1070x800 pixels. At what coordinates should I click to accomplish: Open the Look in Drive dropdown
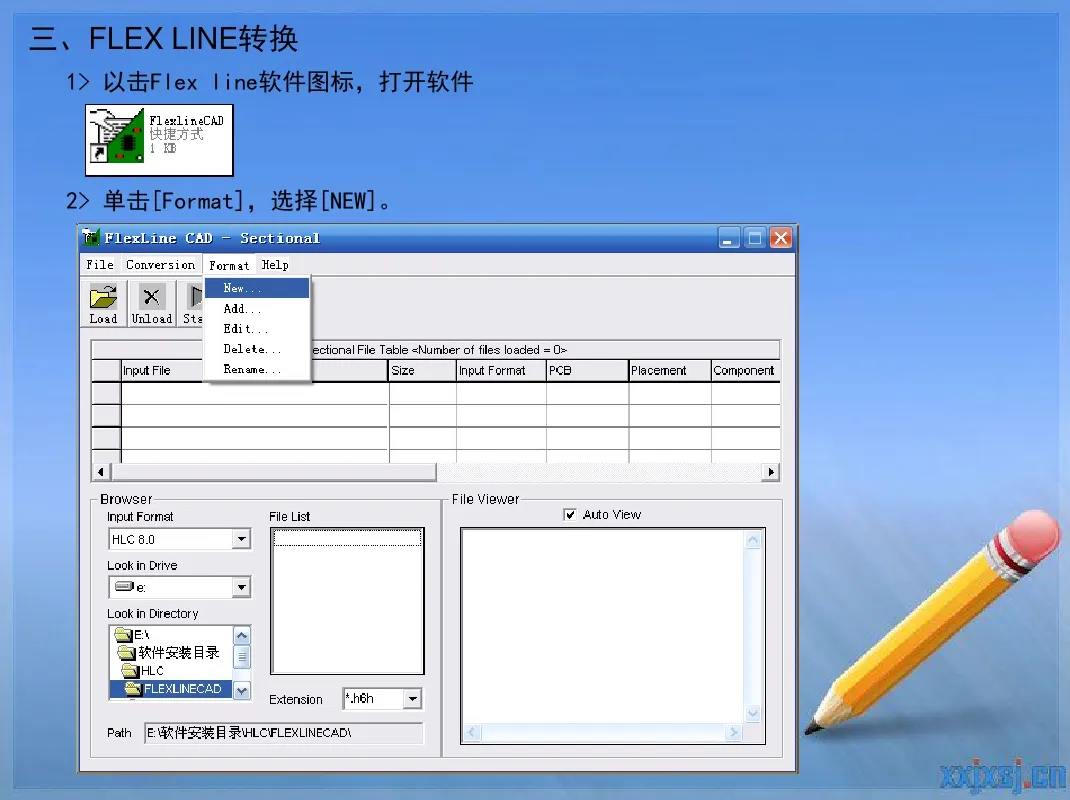point(242,587)
